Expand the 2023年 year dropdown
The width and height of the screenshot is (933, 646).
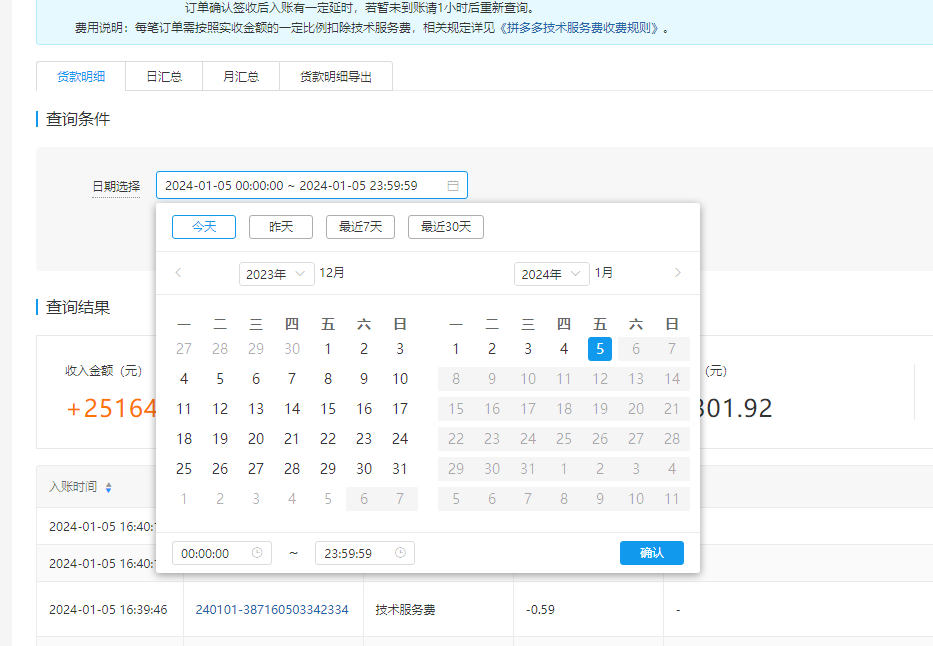[276, 274]
